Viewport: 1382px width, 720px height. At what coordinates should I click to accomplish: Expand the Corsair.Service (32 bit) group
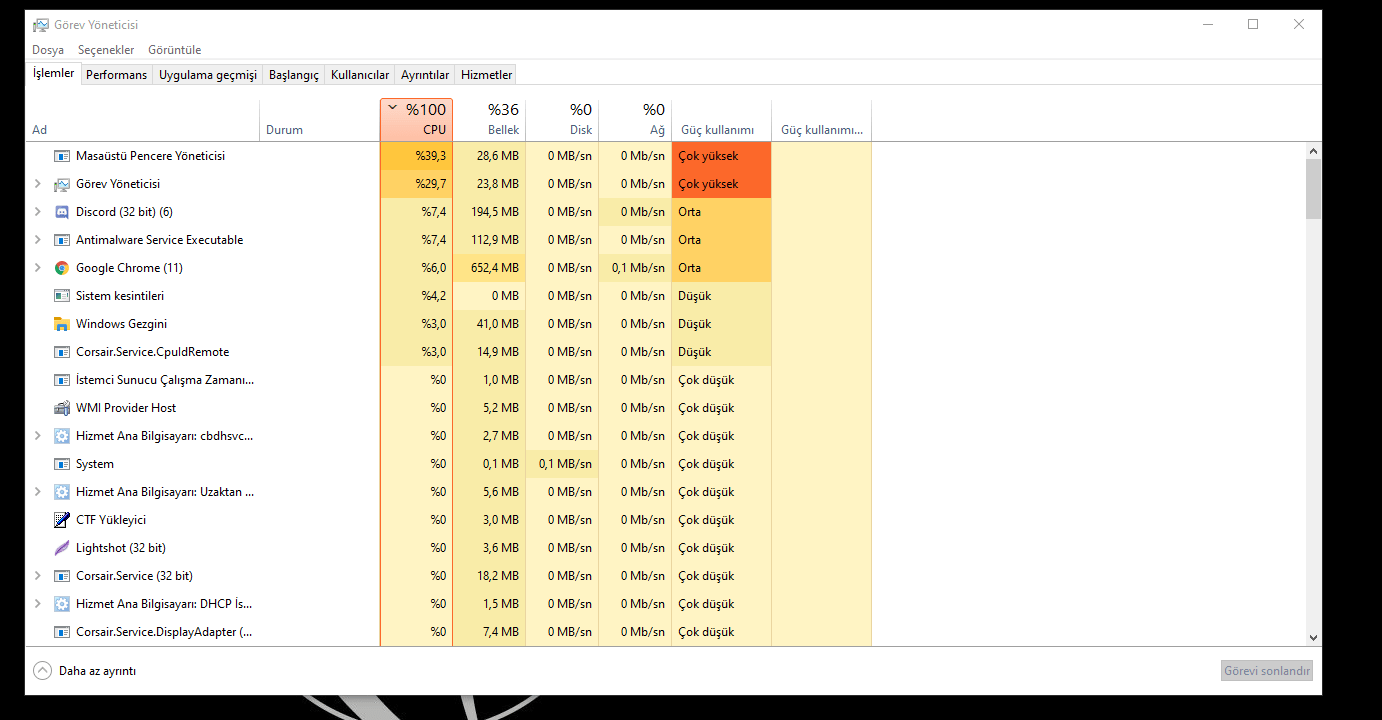click(38, 576)
